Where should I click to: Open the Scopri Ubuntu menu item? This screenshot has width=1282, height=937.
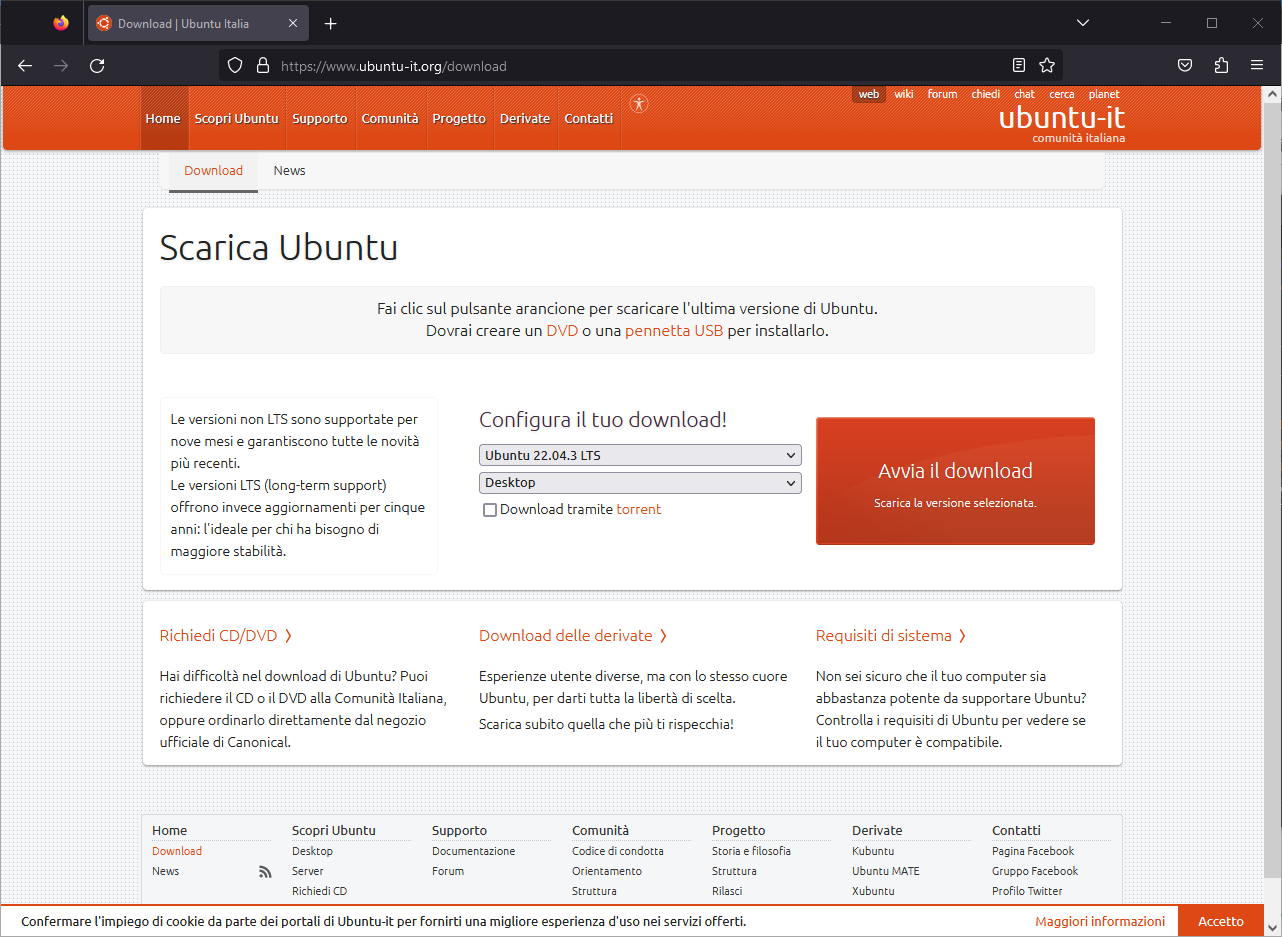pyautogui.click(x=236, y=118)
